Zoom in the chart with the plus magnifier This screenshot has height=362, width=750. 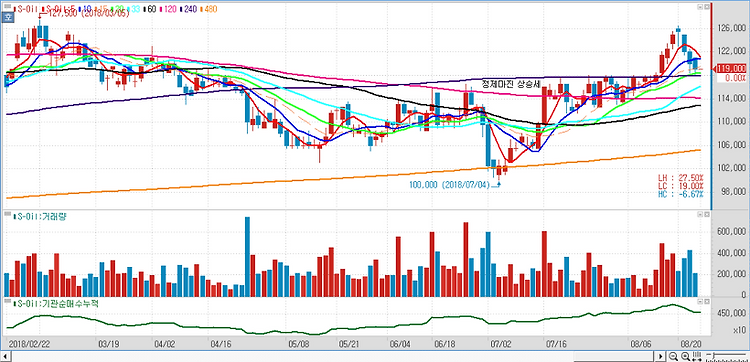[x=685, y=356]
